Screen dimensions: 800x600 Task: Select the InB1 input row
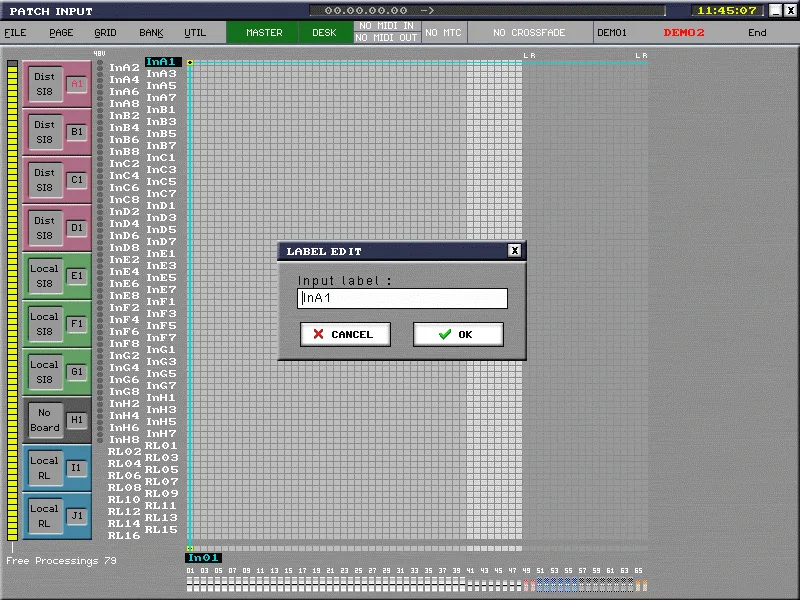(161, 110)
